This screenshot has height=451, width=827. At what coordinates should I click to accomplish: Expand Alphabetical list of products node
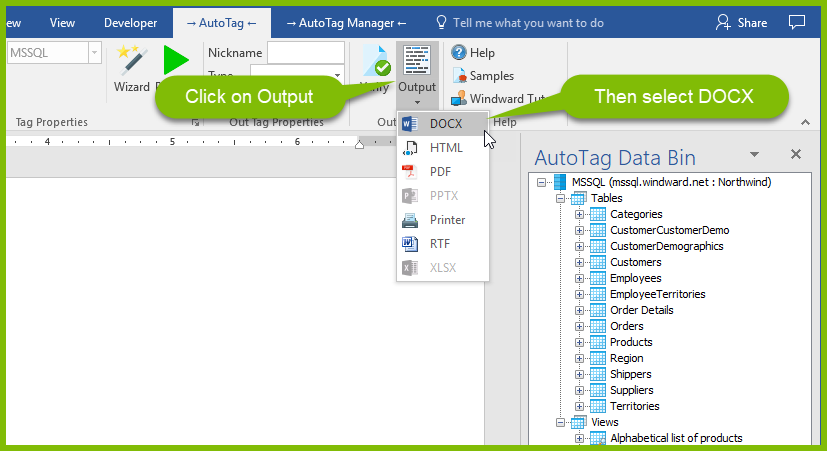tap(579, 438)
